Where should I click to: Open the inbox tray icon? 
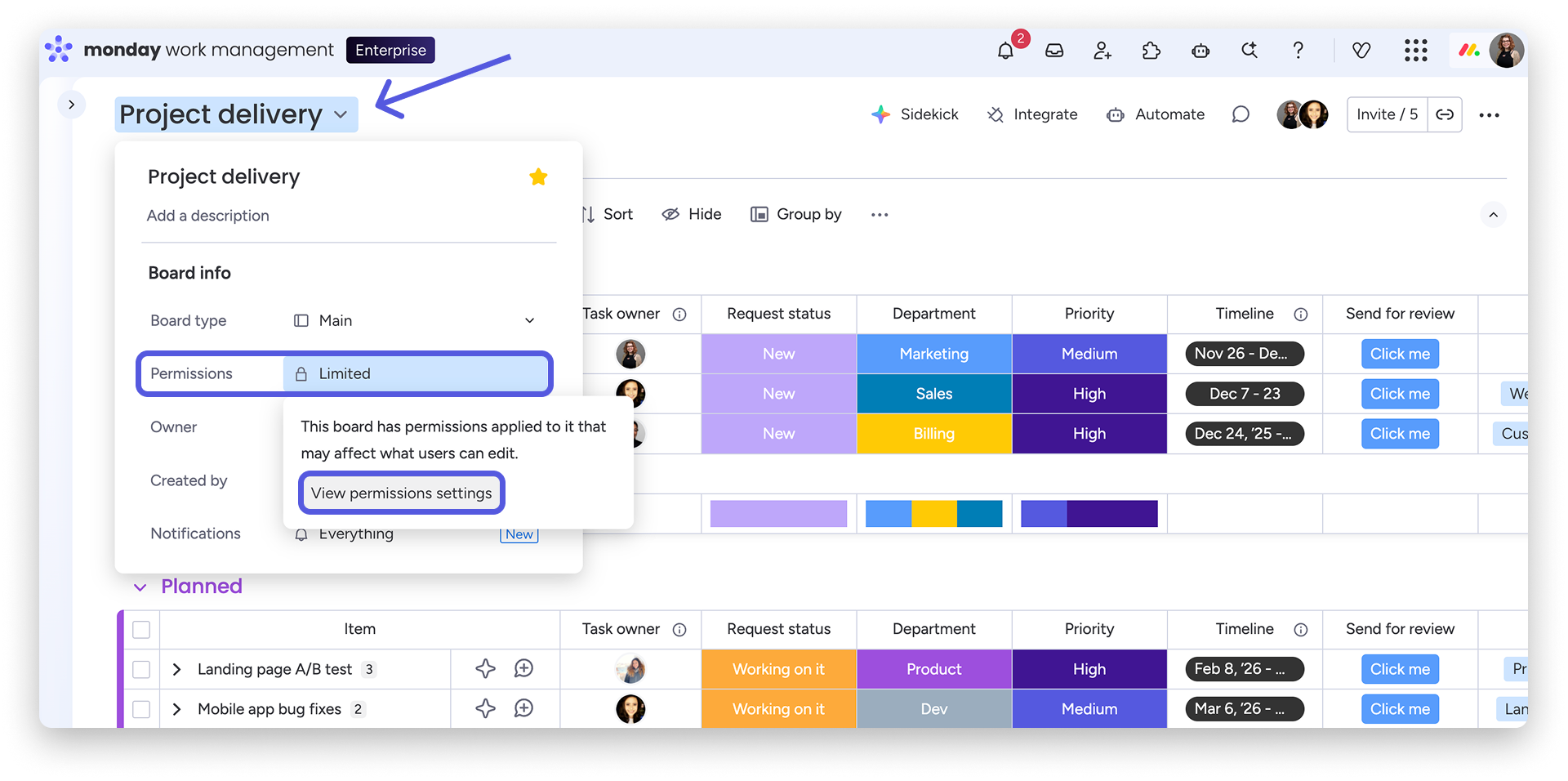click(1054, 51)
